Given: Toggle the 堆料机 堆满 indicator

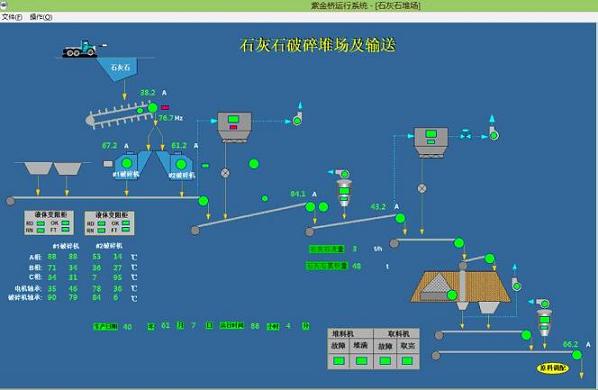Looking at the screenshot, I should (361, 361).
